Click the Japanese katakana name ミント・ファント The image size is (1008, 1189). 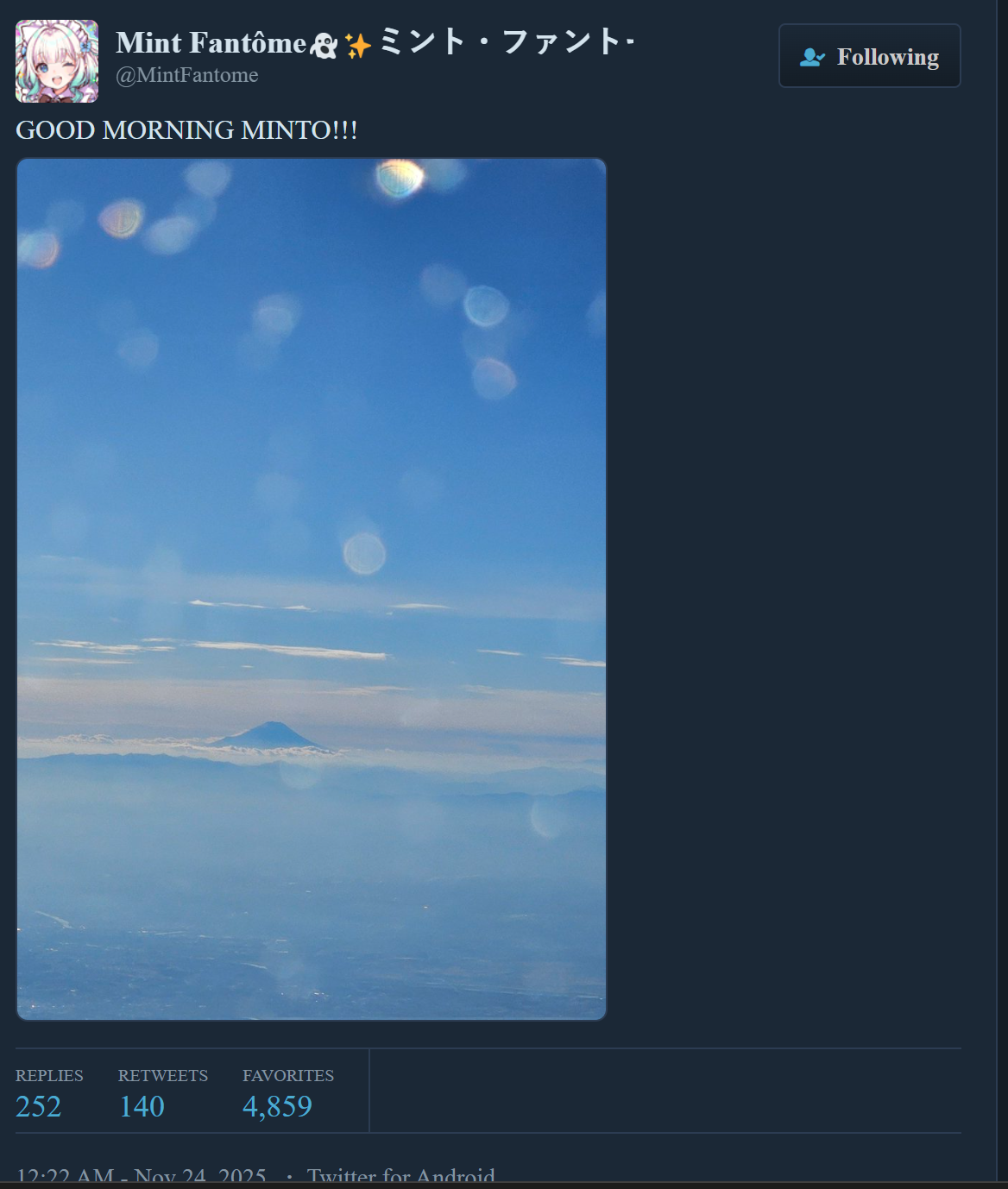[x=507, y=41]
